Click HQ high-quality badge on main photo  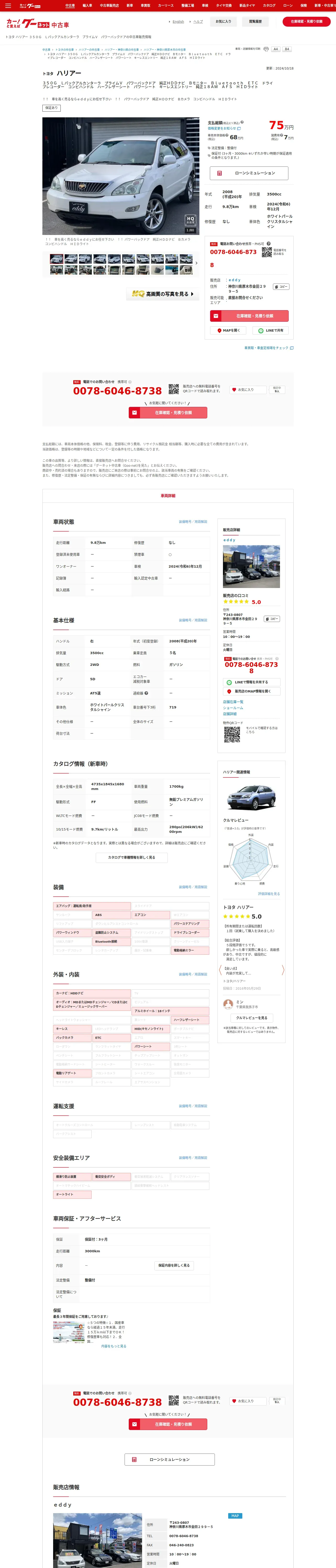click(190, 220)
